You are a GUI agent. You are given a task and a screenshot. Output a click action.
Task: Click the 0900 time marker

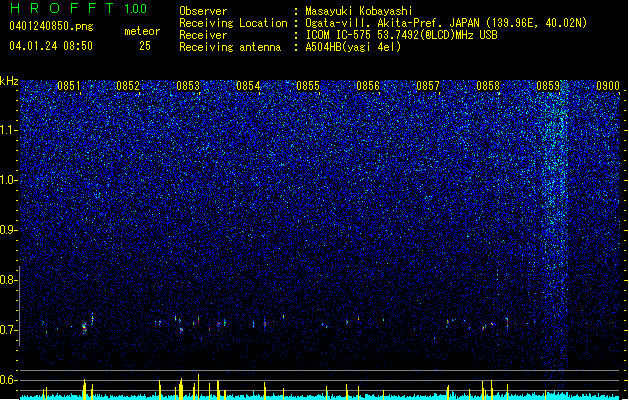[608, 86]
